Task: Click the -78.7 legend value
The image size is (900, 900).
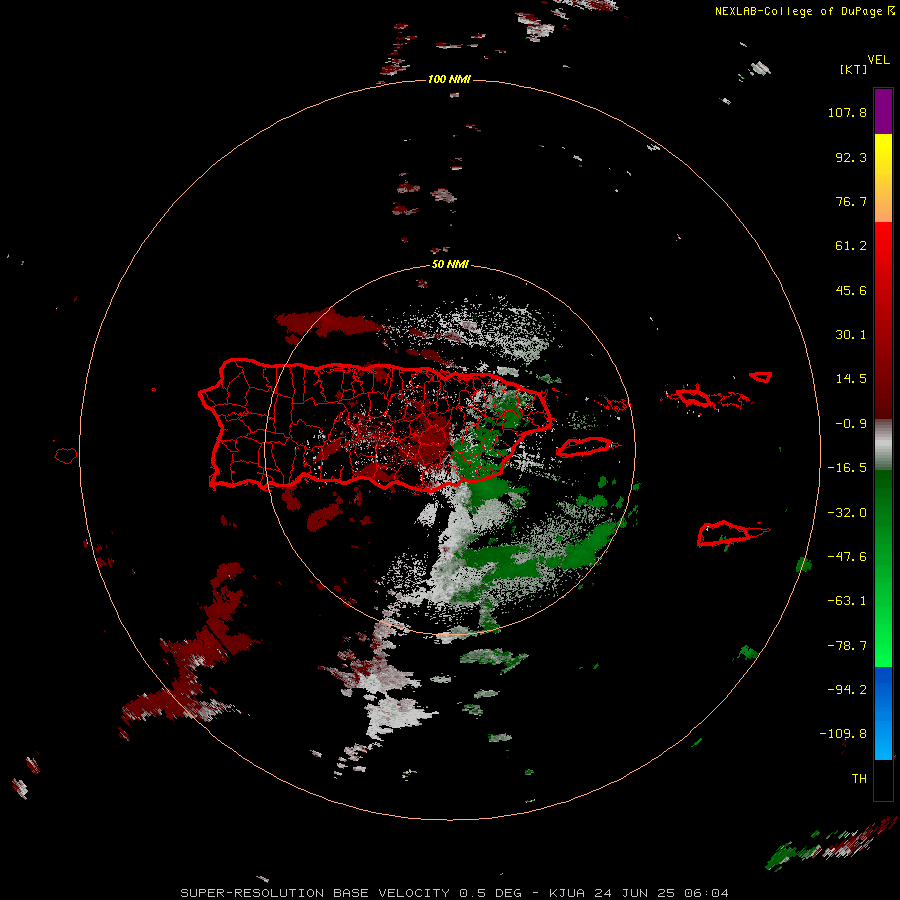Action: pos(847,646)
